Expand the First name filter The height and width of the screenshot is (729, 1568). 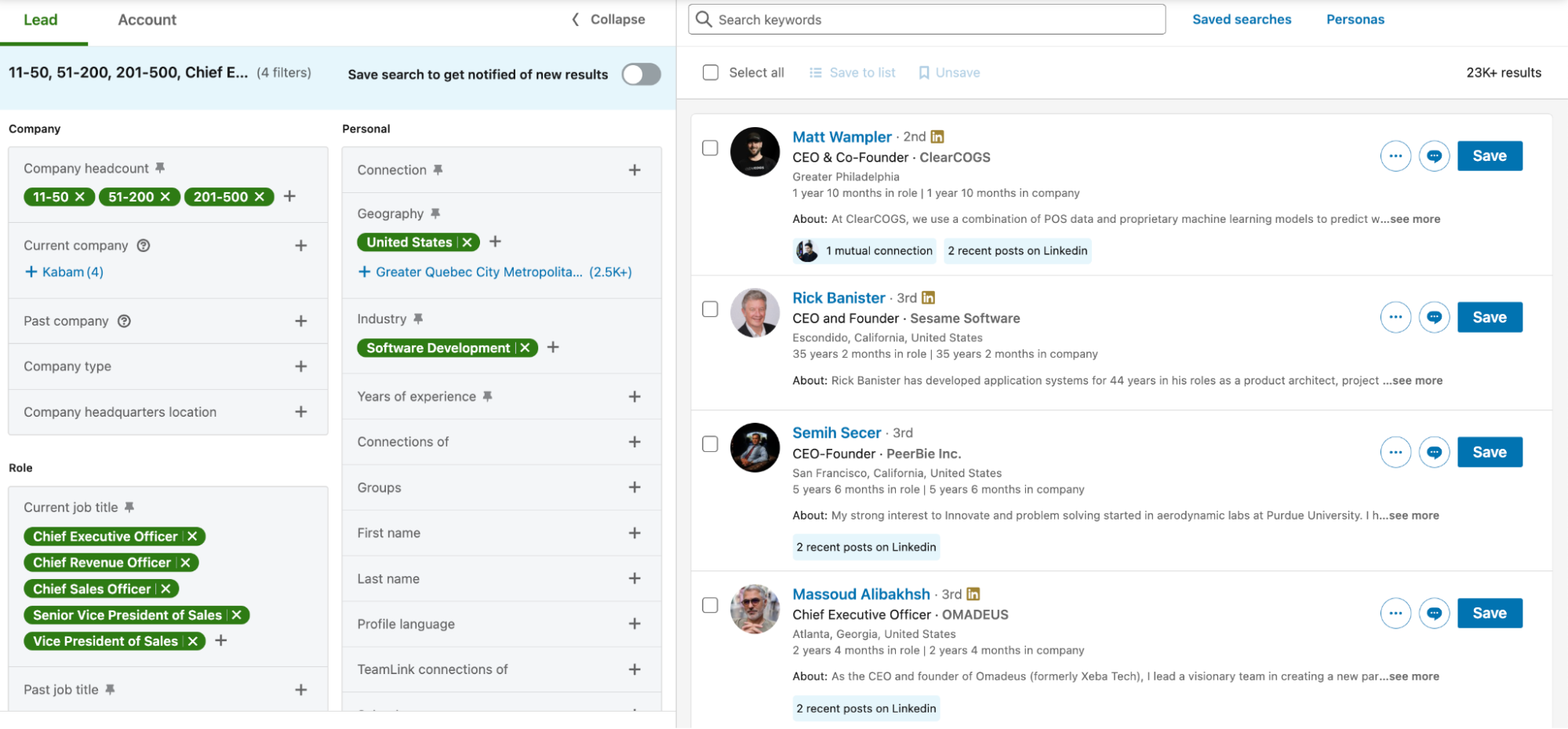click(635, 534)
